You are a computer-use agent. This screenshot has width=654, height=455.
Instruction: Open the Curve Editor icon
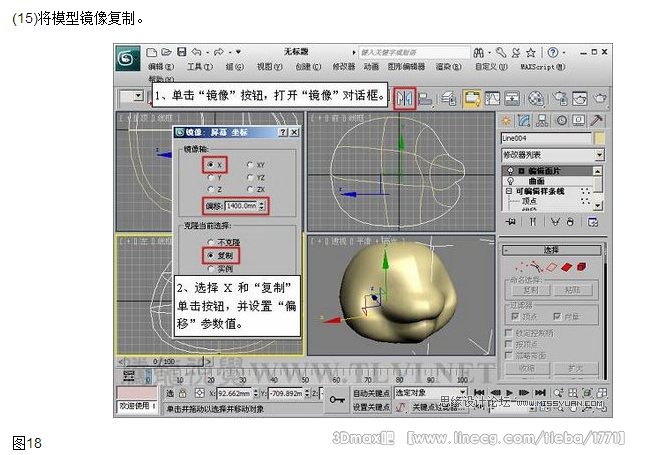click(x=492, y=99)
